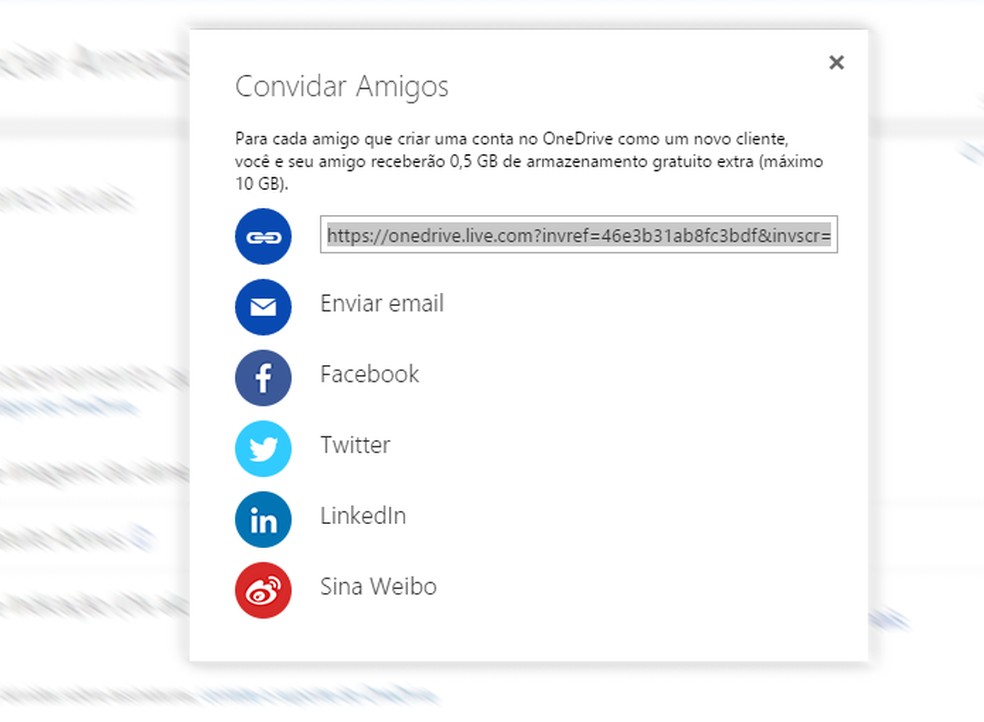Click the envelope icon to invite by email

[x=262, y=307]
